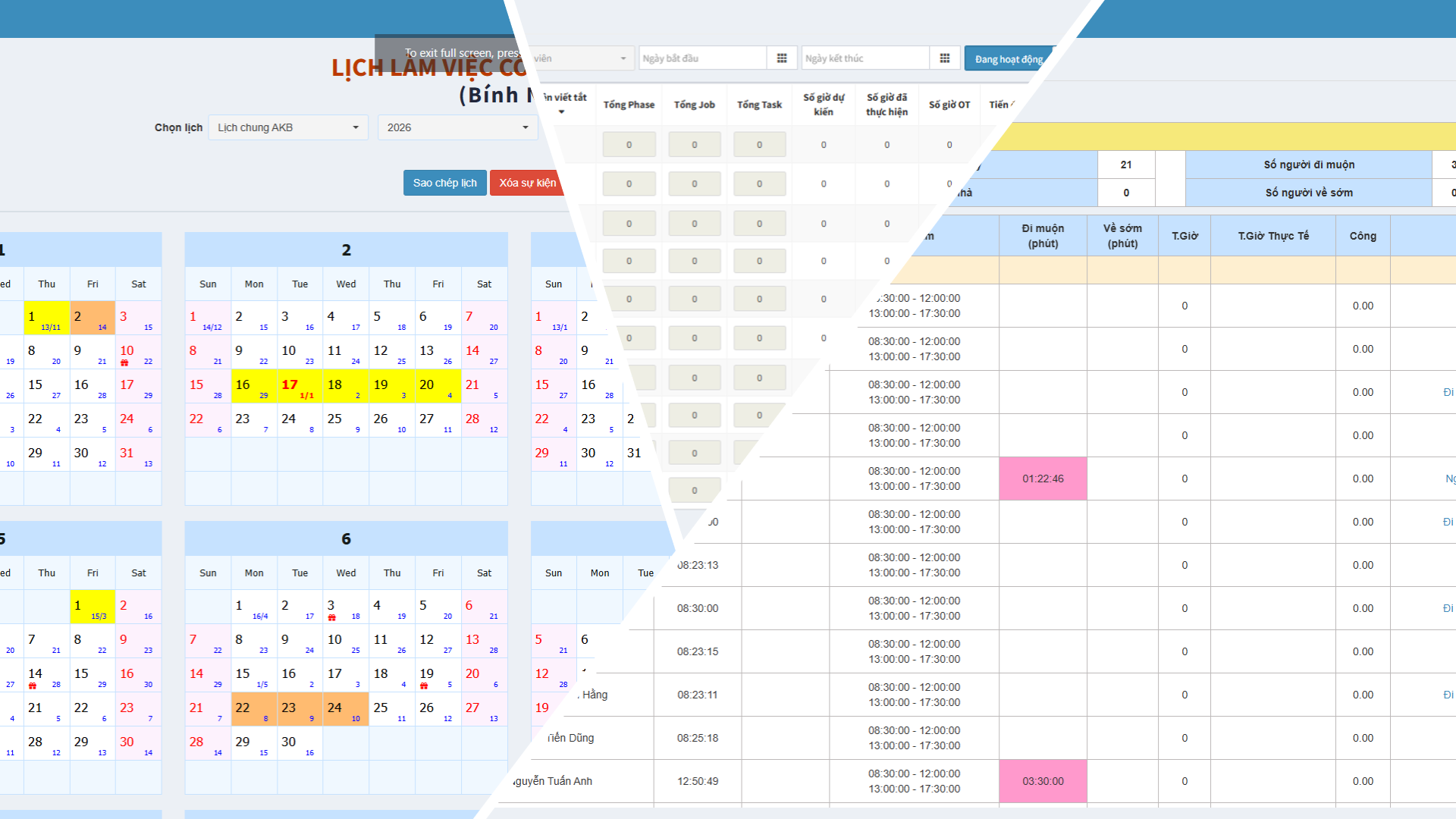Click the Đang hoạt động status button
This screenshot has height=819, width=1456.
click(x=1008, y=59)
